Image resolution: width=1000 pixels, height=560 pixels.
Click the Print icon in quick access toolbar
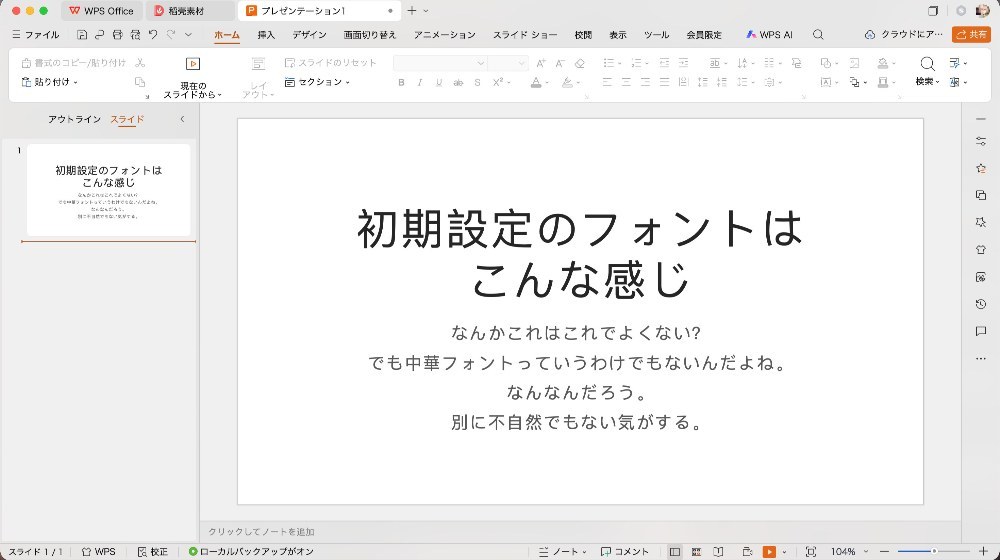pos(117,34)
